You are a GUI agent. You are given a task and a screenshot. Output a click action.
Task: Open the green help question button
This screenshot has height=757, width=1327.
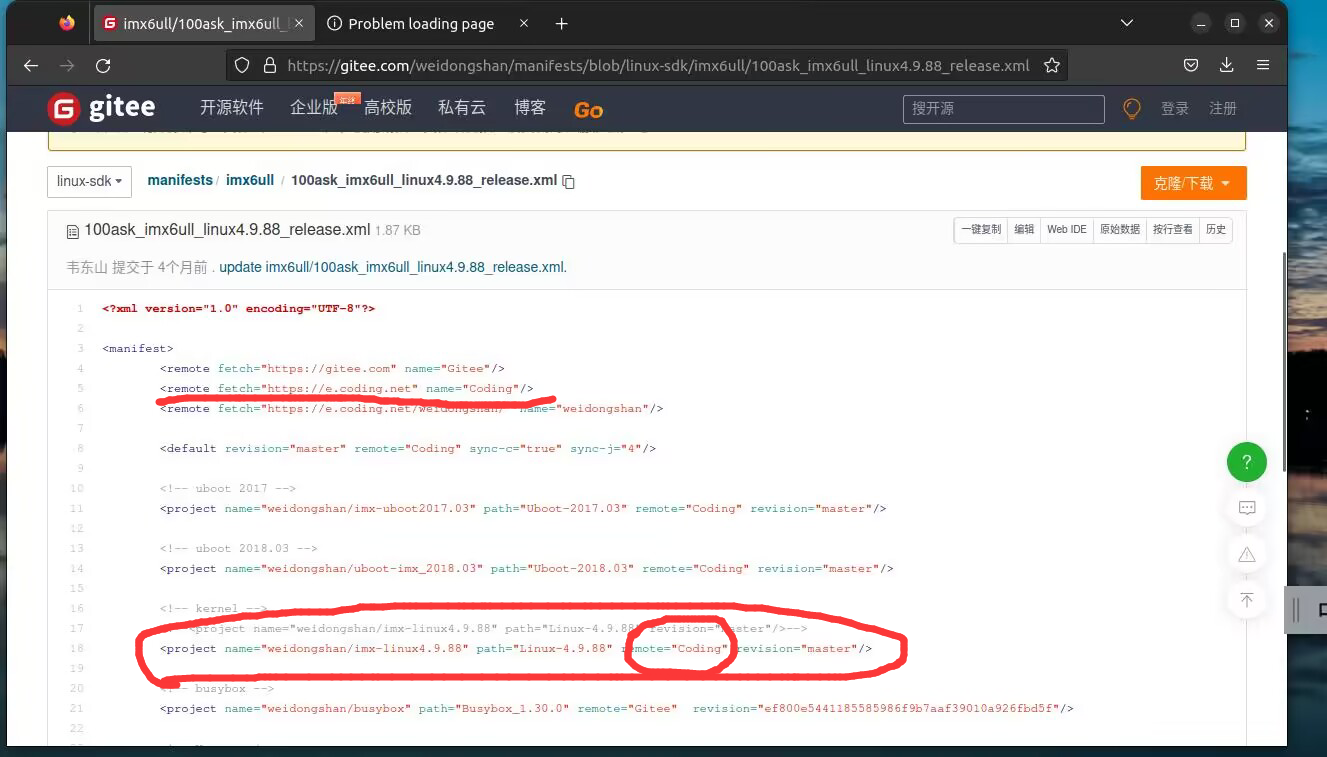coord(1247,462)
